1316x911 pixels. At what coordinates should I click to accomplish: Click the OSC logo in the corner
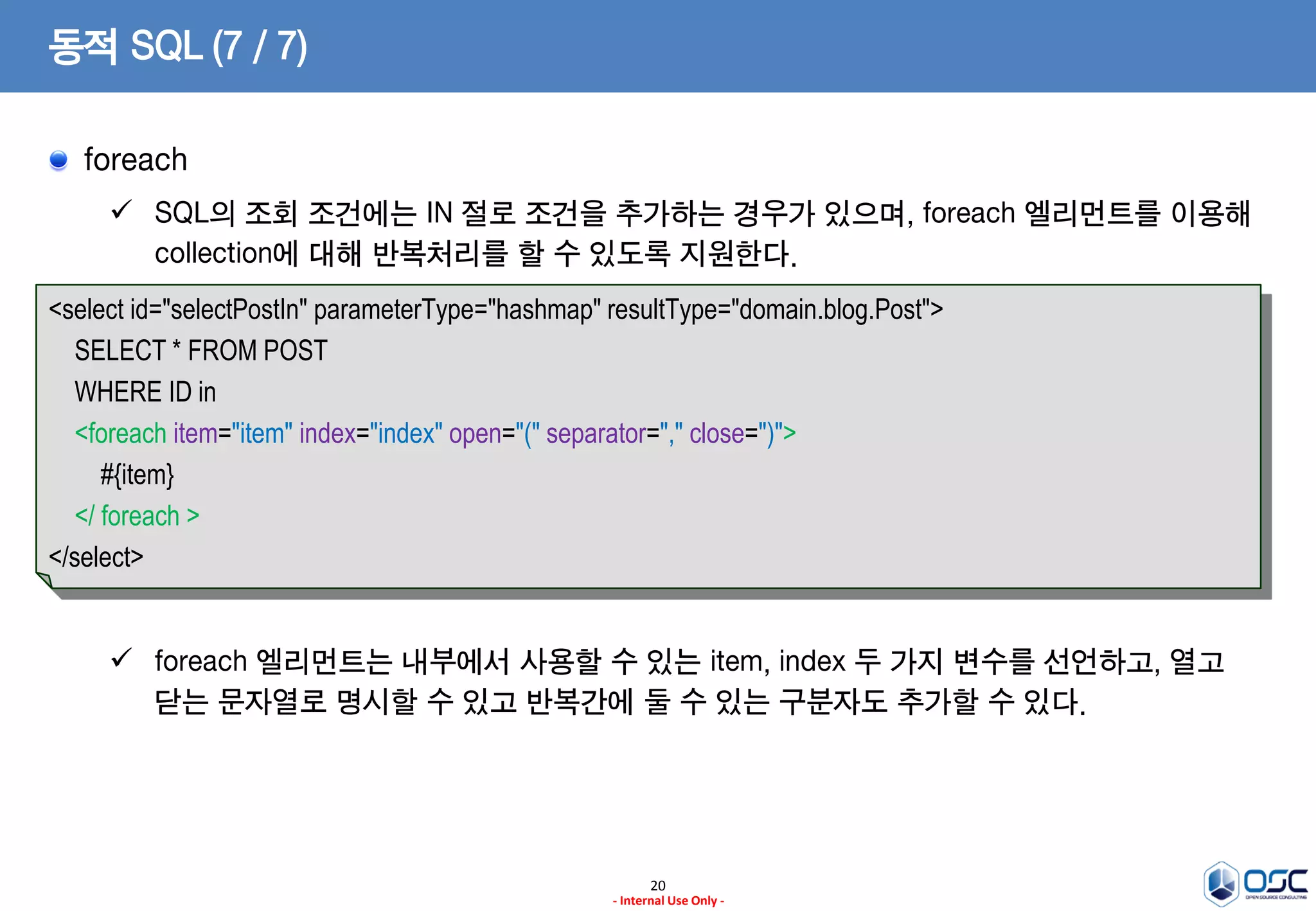click(1256, 883)
